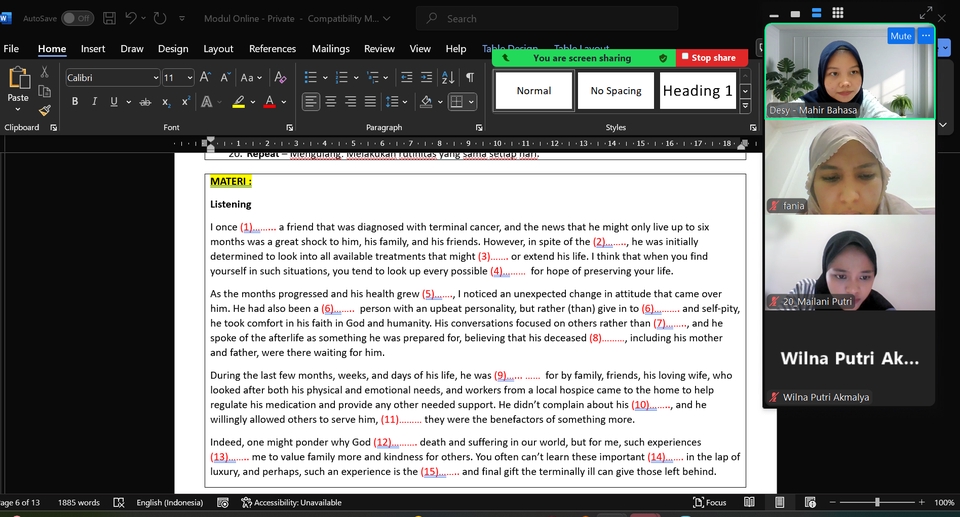Open the View tab
Screen dimensions: 960x517
[420, 49]
